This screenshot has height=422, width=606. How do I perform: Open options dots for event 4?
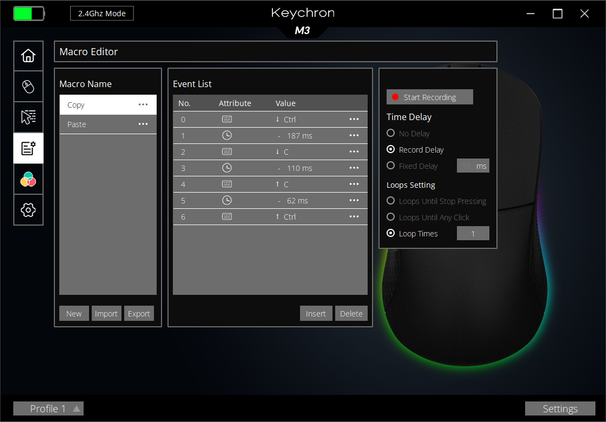[x=354, y=184]
